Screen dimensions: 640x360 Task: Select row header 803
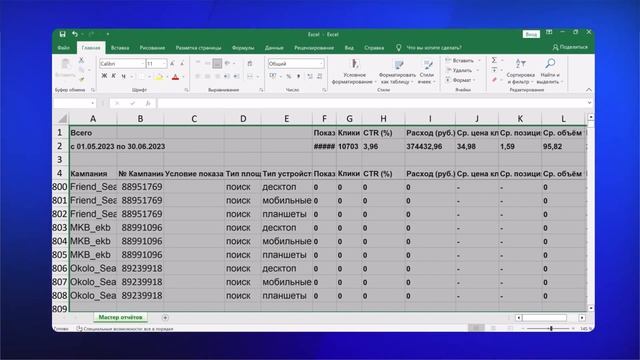pos(60,228)
